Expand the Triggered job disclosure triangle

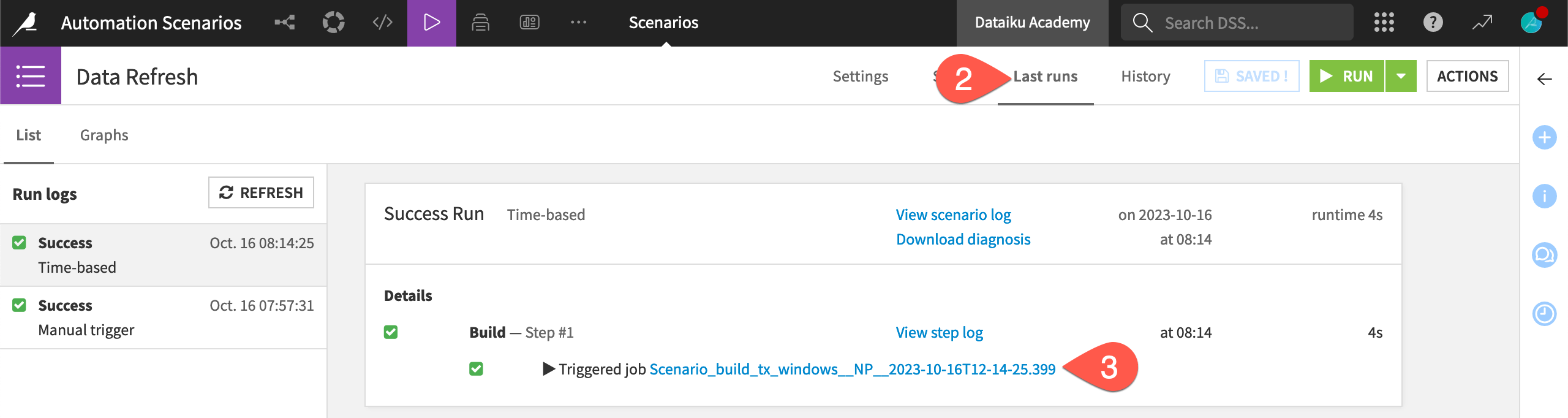(549, 369)
